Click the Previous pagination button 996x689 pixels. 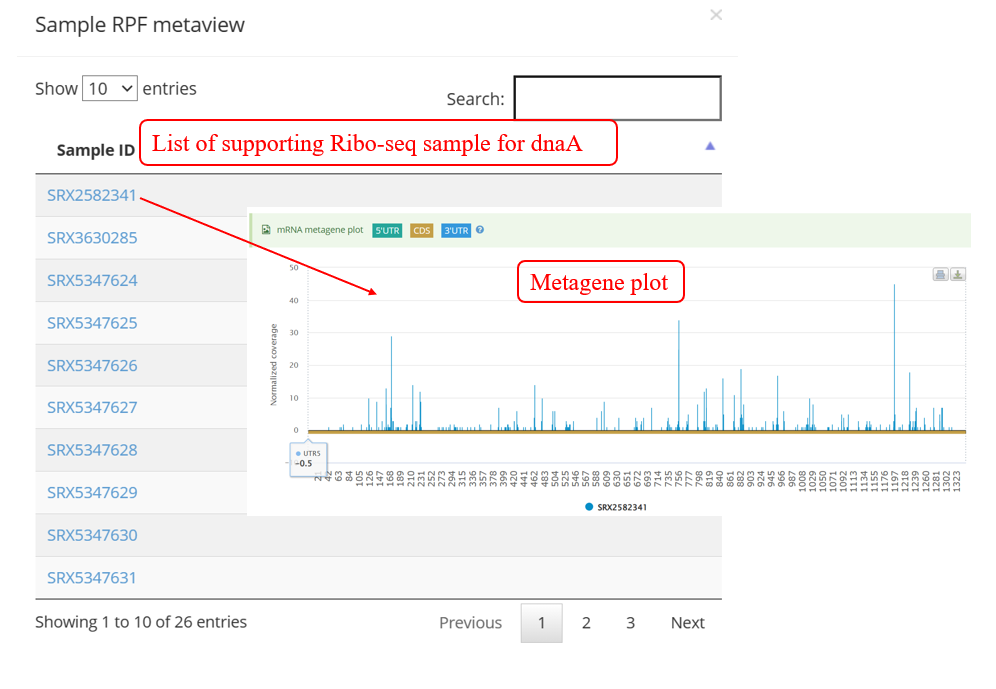470,623
